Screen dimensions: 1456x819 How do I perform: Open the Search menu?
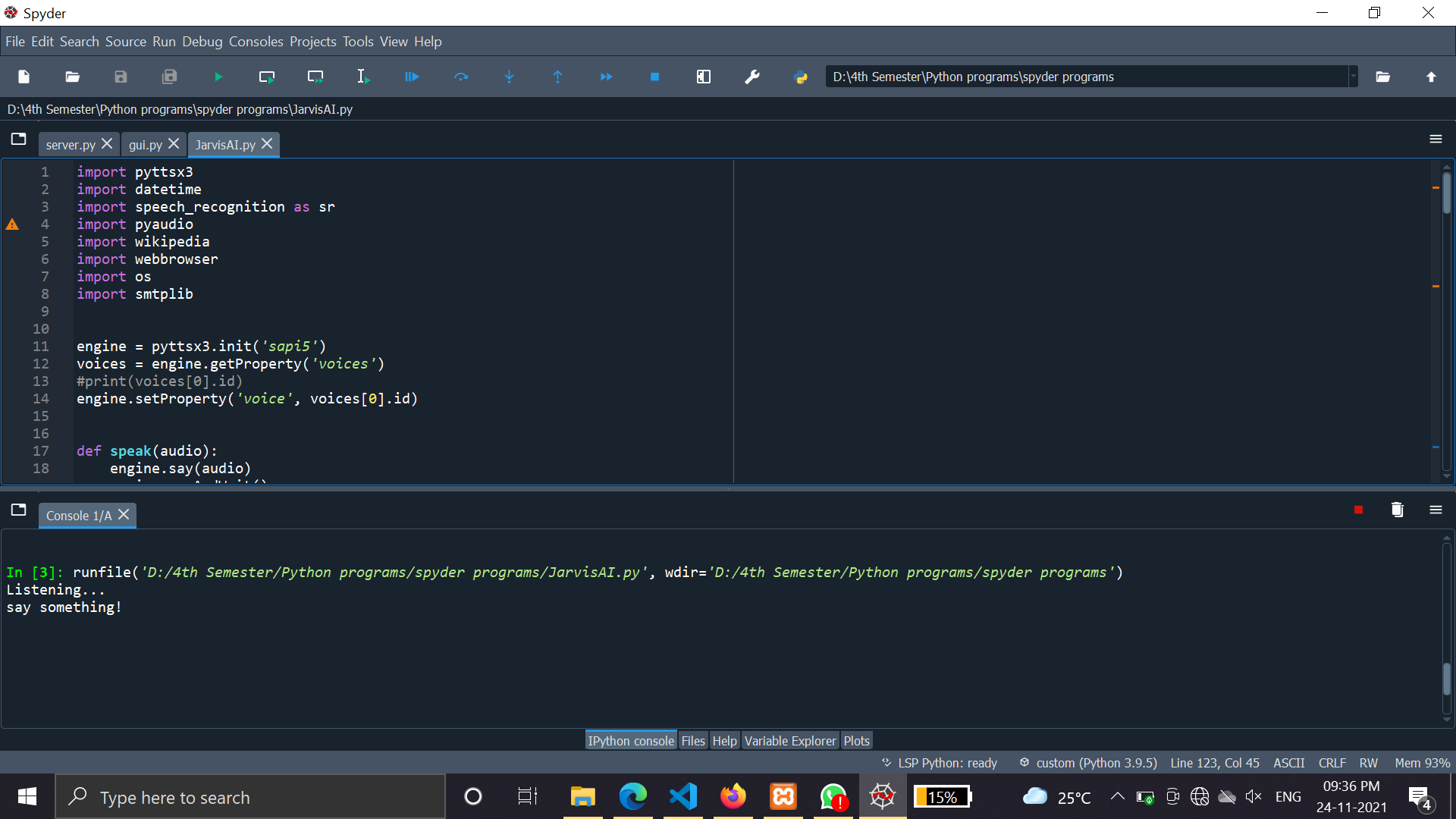click(80, 42)
